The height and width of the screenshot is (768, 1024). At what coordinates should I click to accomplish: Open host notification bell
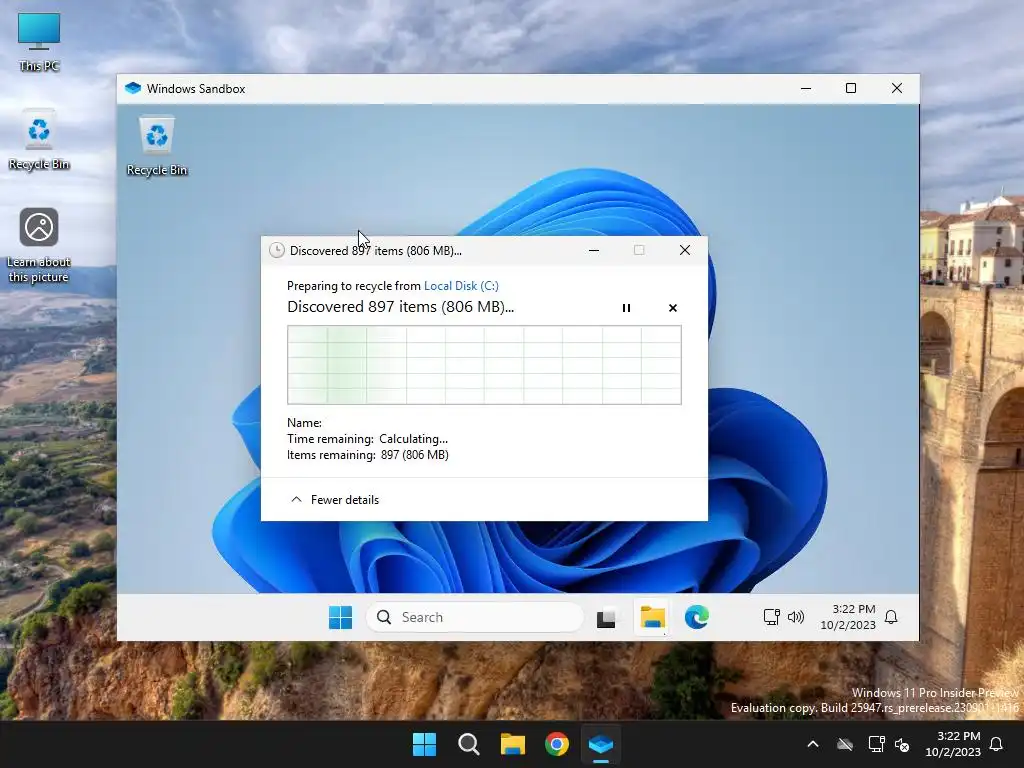tap(997, 744)
